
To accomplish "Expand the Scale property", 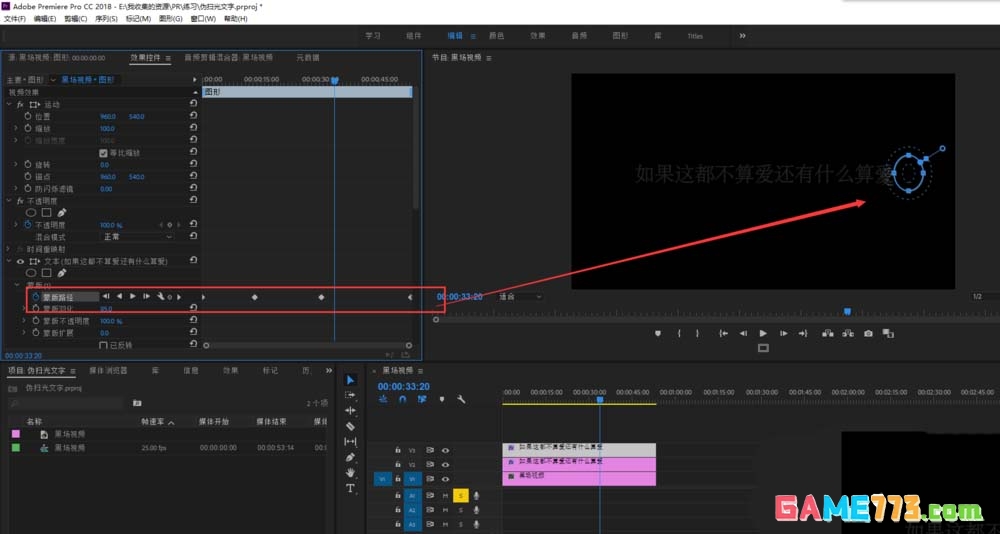I will tap(16, 128).
